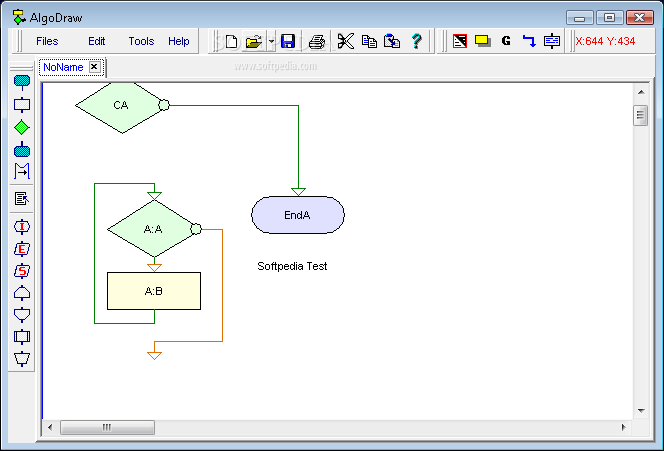Select the EndA terminal node

pyautogui.click(x=298, y=215)
